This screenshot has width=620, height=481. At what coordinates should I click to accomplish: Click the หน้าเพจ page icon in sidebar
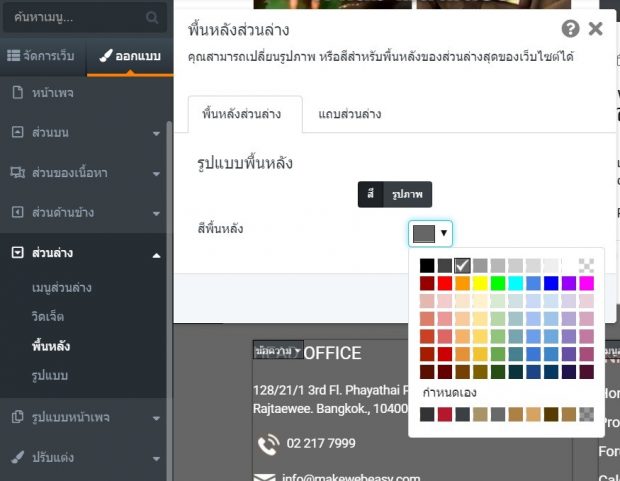coord(17,93)
